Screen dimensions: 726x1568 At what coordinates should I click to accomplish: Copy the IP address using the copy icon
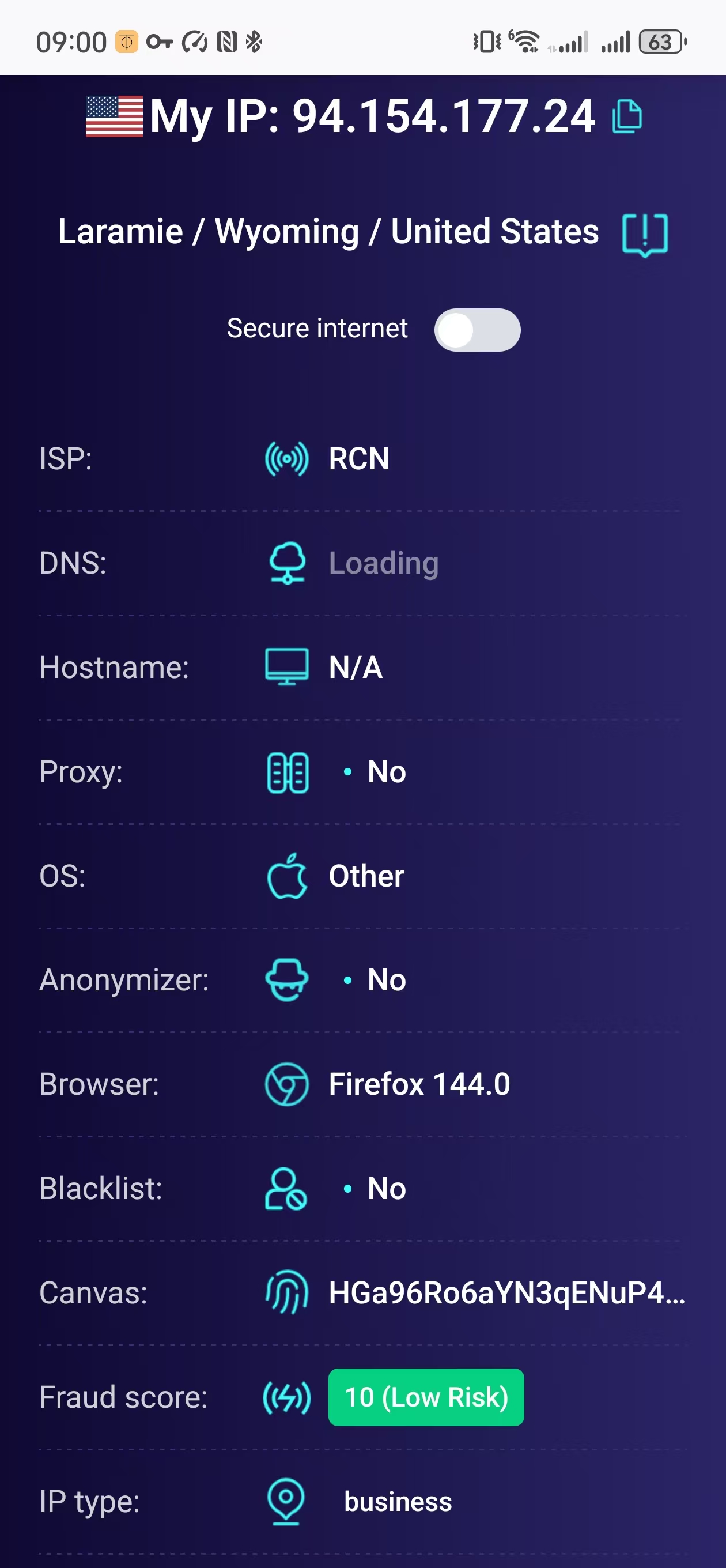(x=627, y=116)
